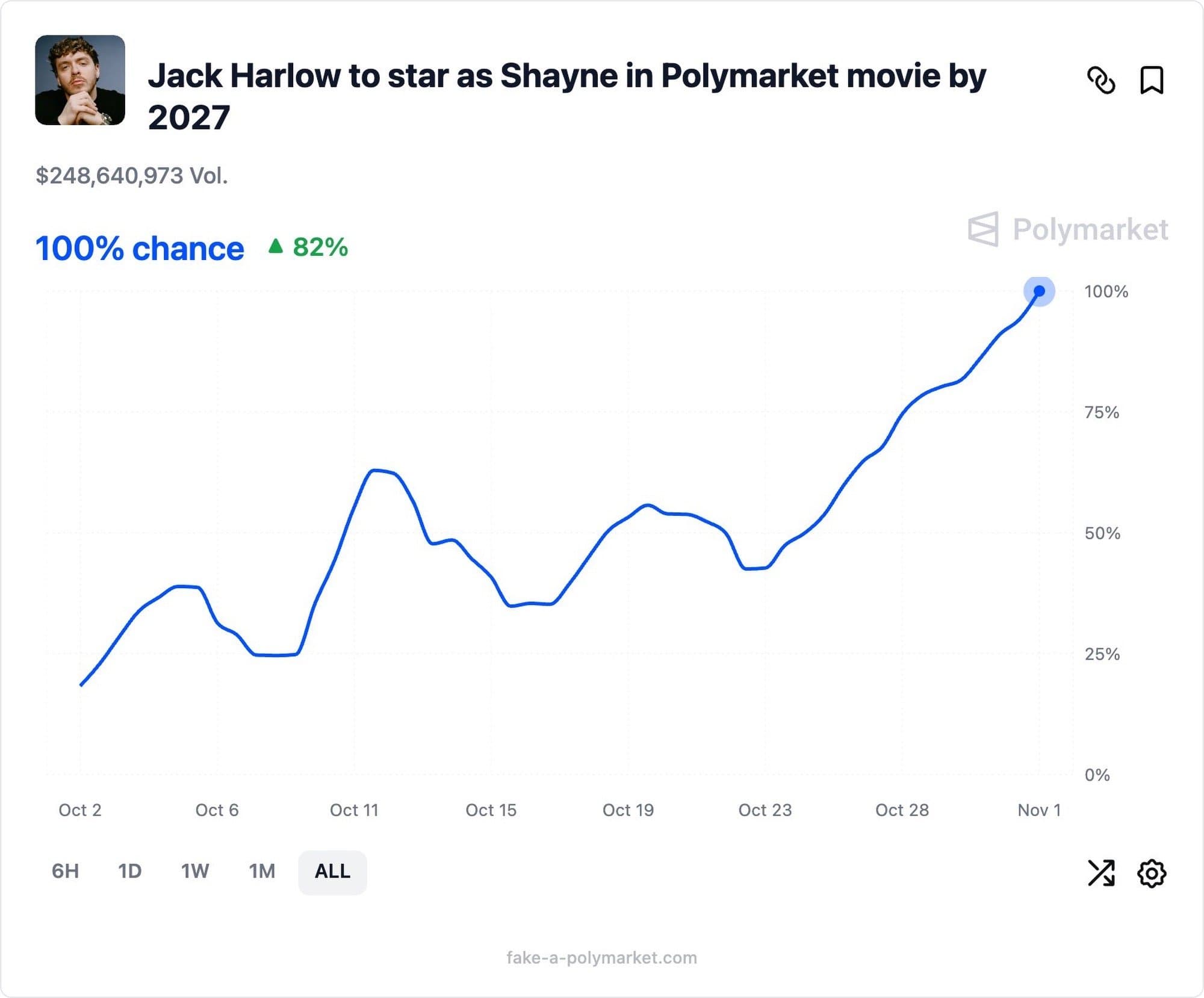Click the copy link icon

(1101, 80)
